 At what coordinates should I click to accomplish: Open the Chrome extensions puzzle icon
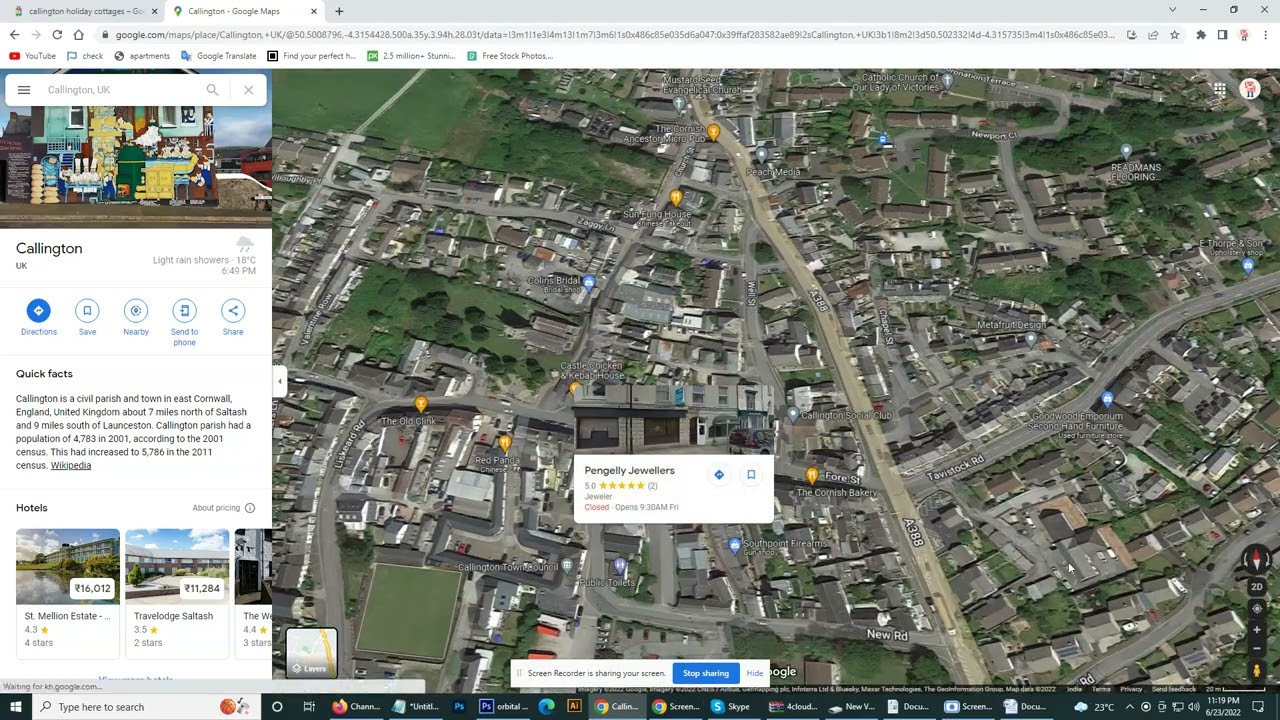pos(1201,35)
